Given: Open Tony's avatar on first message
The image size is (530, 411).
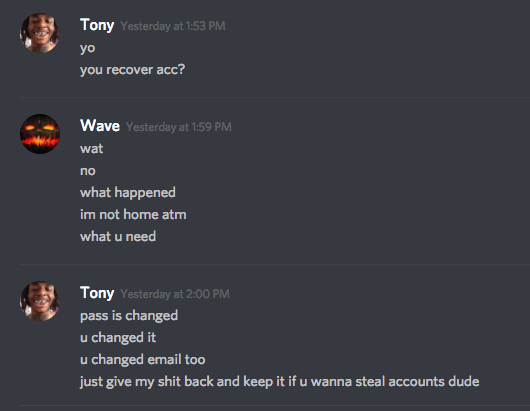Looking at the screenshot, I should [x=40, y=33].
